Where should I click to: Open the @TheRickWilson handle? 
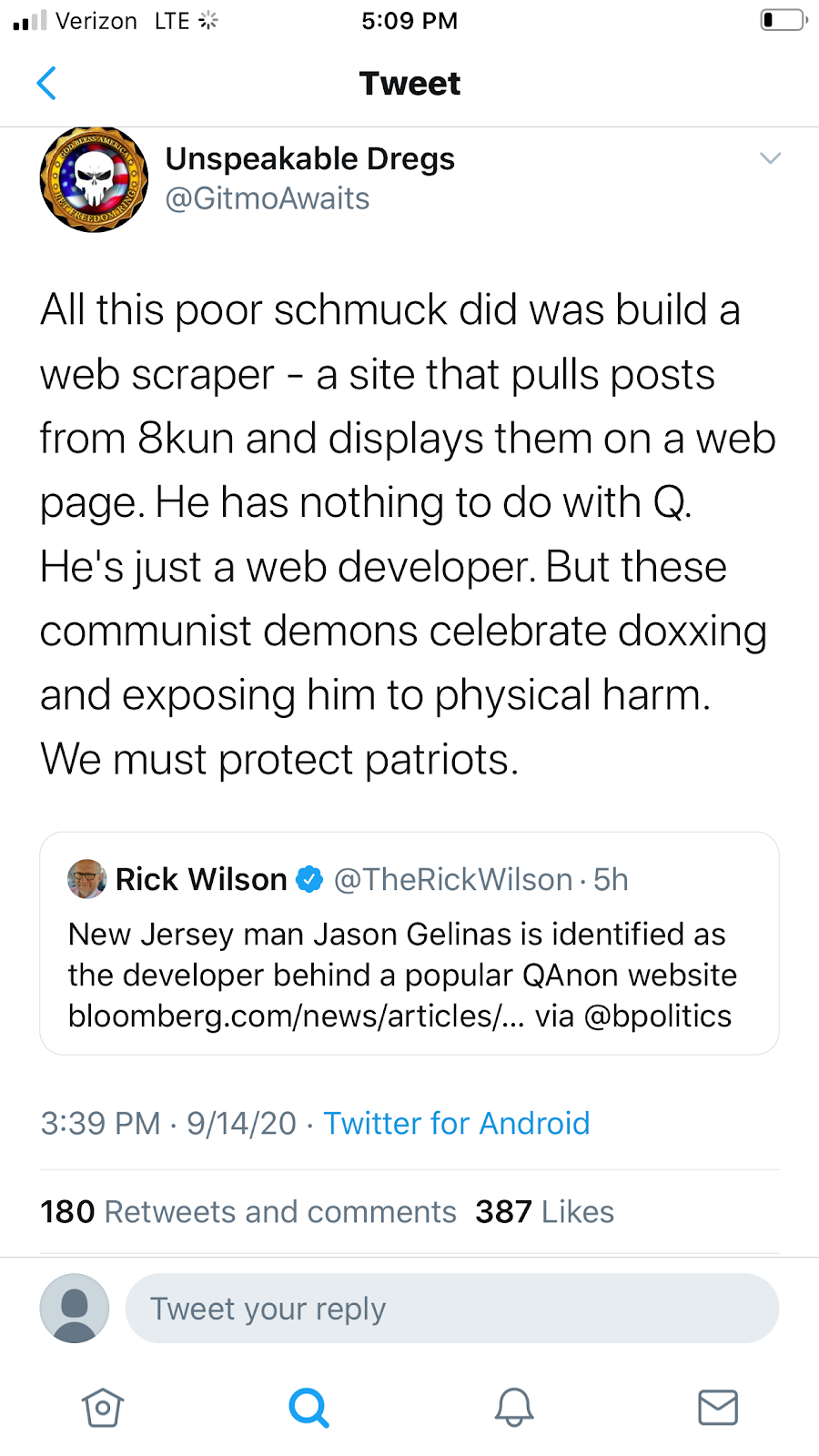pyautogui.click(x=453, y=880)
